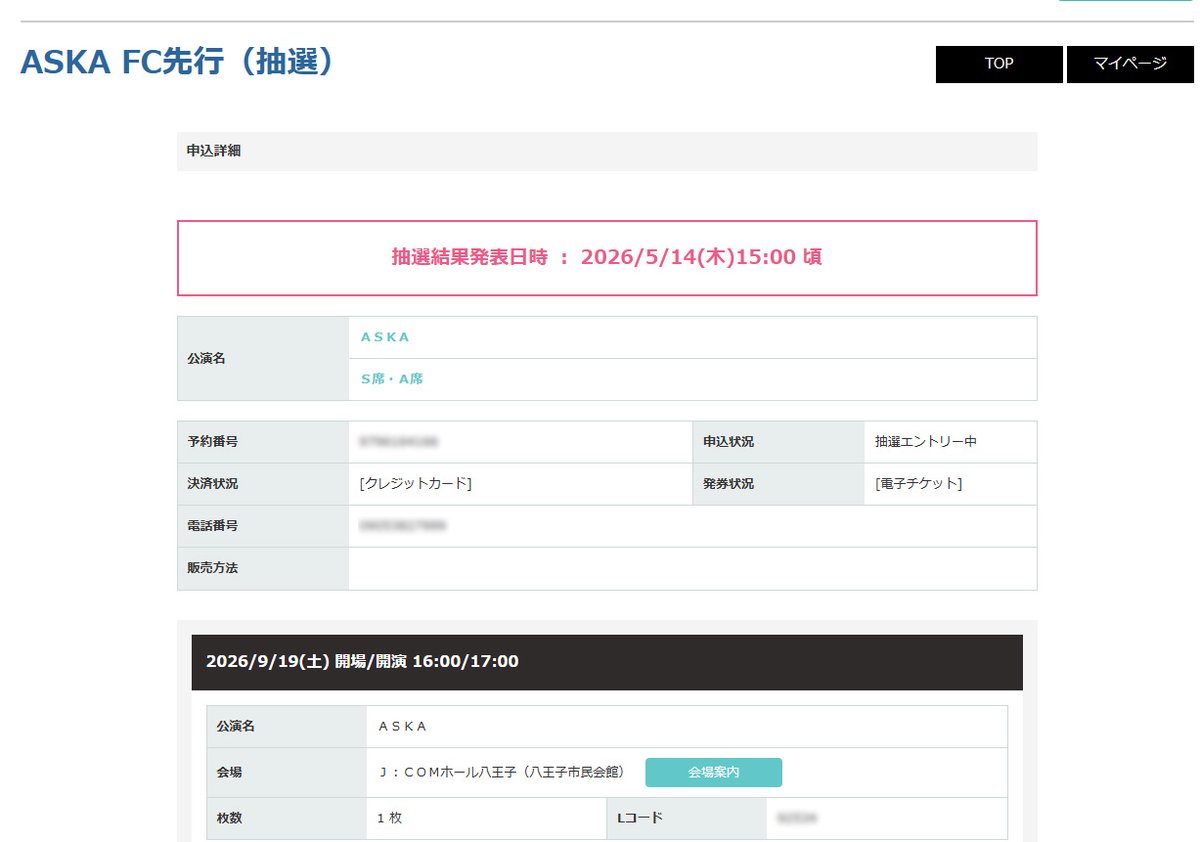Select the J:COMホール八王子 venue name

click(502, 772)
